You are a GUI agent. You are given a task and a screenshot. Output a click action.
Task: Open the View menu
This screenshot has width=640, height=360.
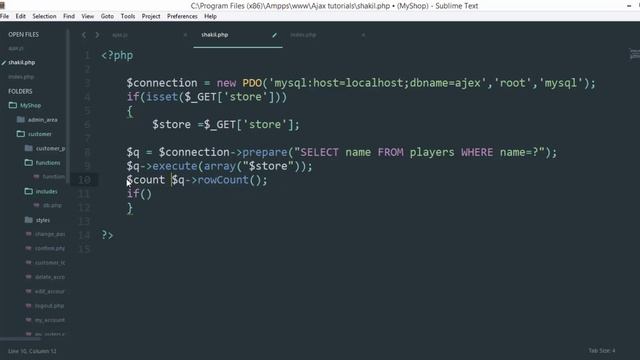click(87, 16)
